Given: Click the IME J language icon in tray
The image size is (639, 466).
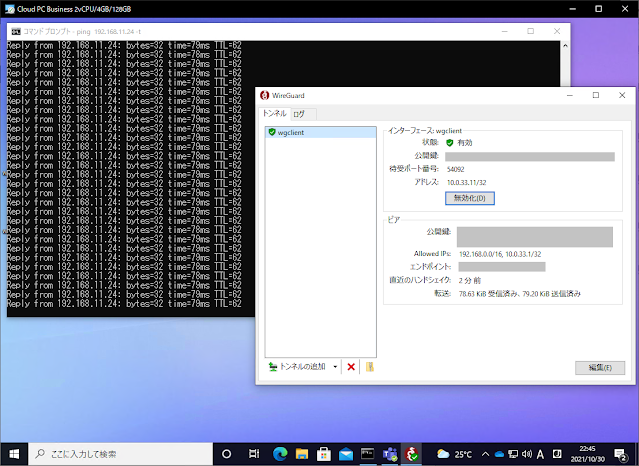Looking at the screenshot, I should 557,454.
